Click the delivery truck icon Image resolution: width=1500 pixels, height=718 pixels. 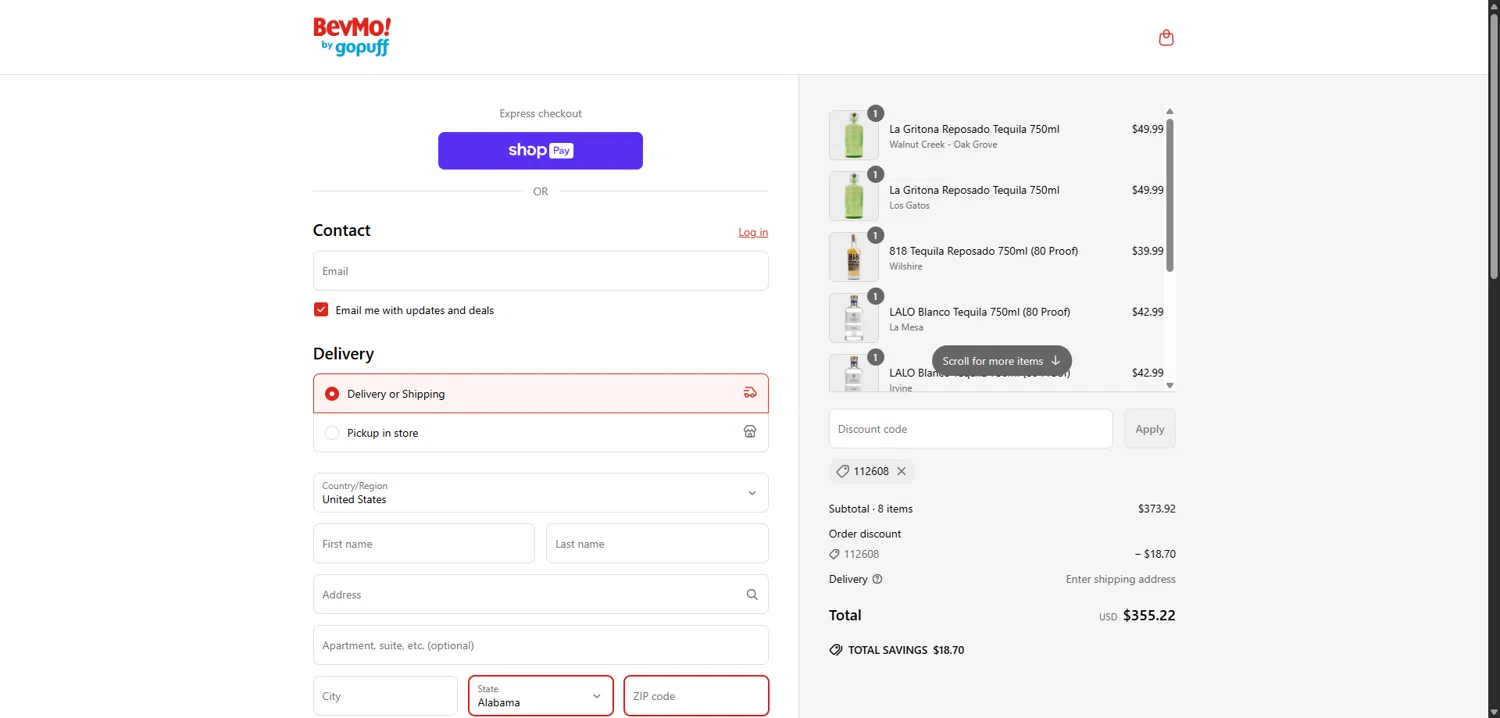750,393
